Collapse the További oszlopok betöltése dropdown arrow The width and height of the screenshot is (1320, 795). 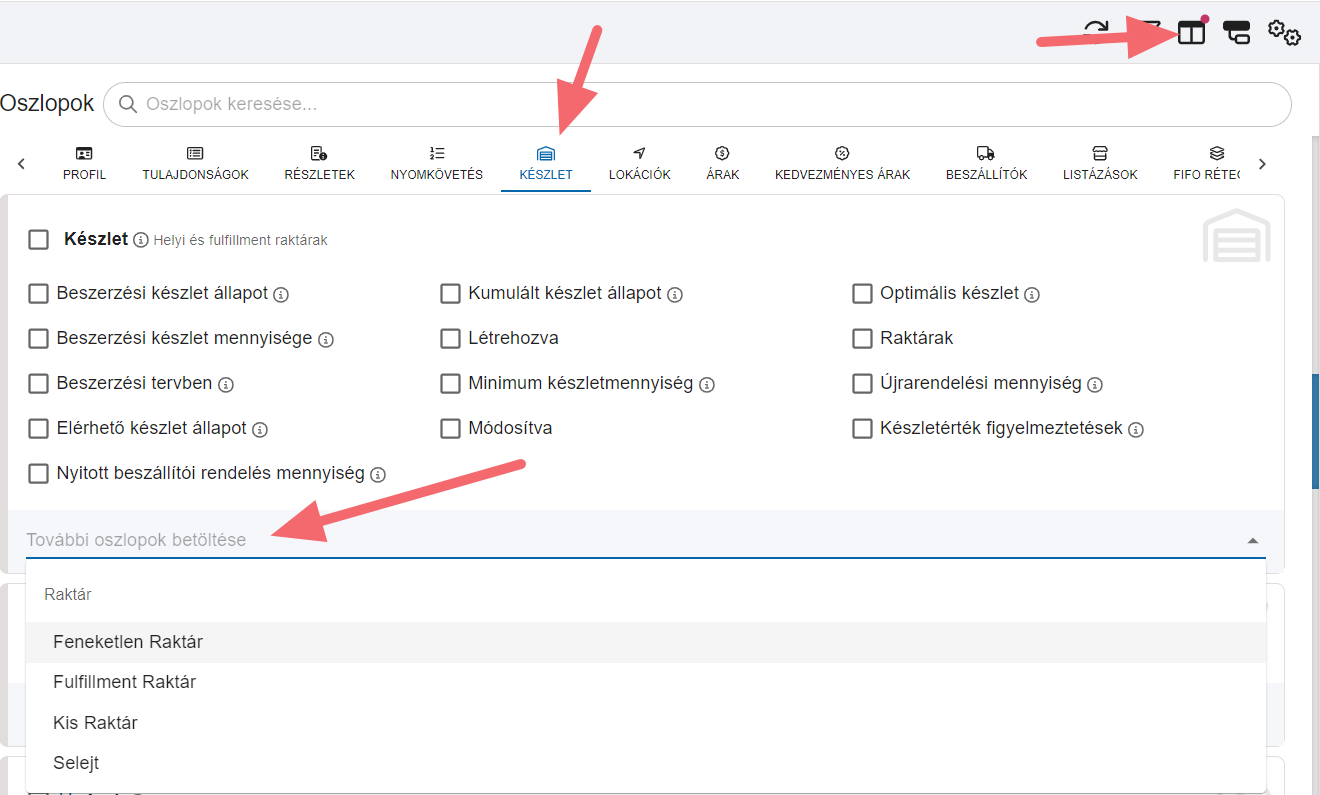(1253, 541)
